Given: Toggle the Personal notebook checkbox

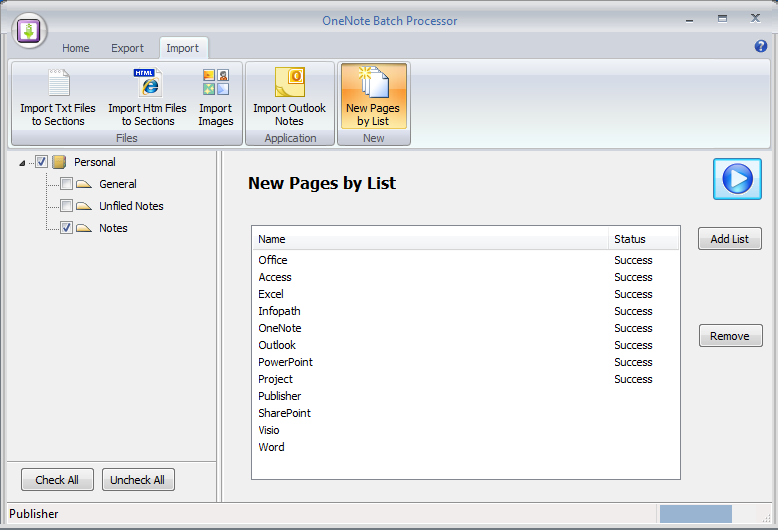Looking at the screenshot, I should (x=42, y=162).
